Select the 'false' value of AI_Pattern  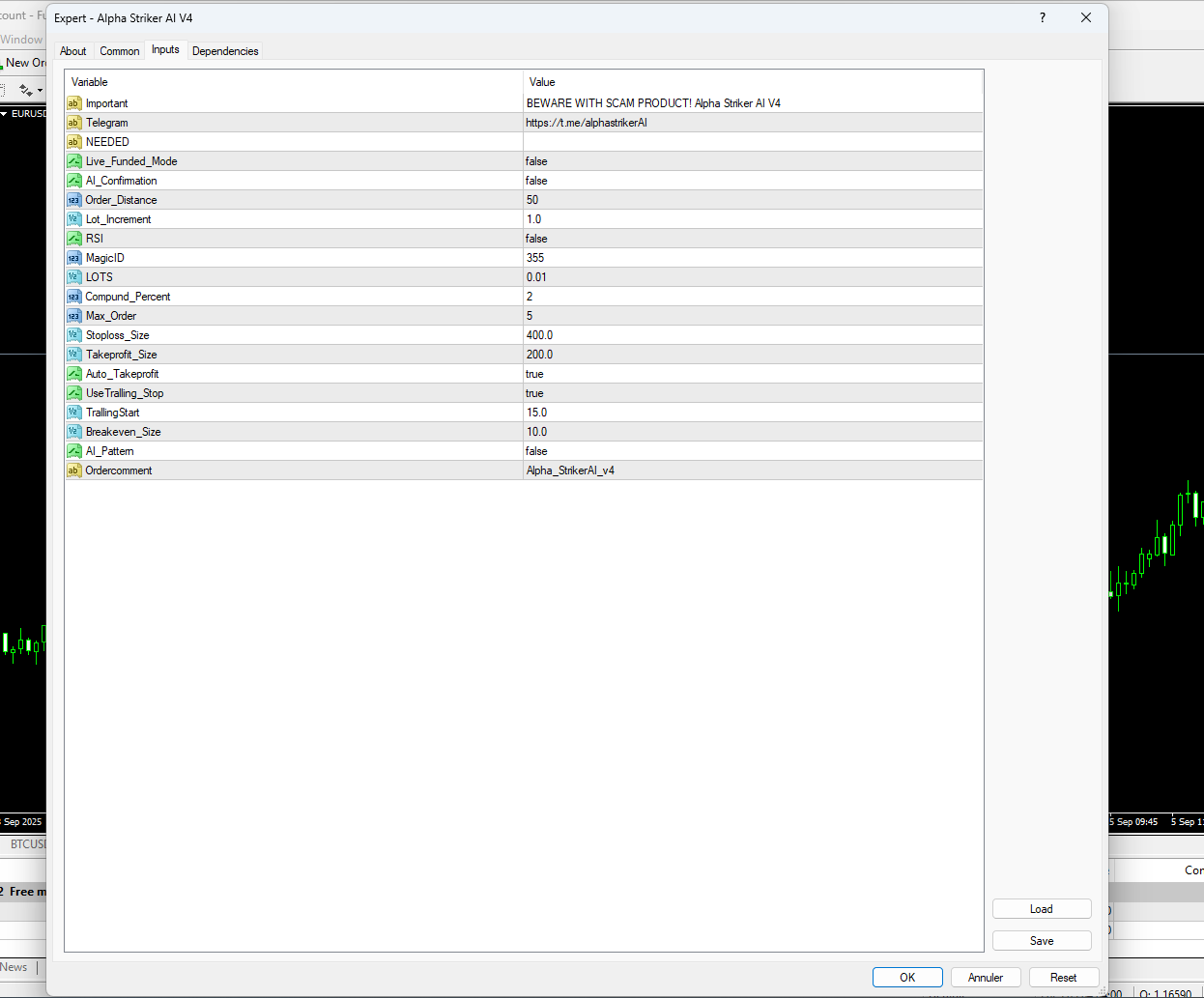point(753,451)
